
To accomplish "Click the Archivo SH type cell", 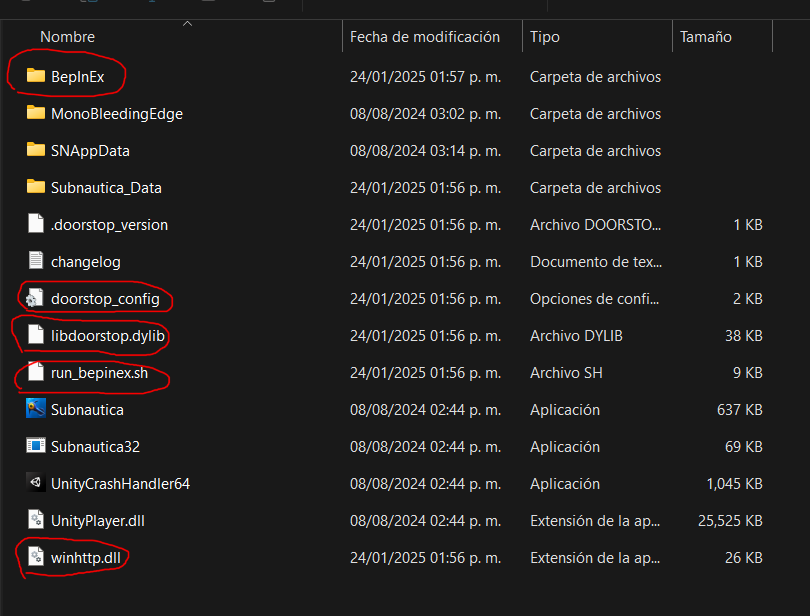I will tap(566, 373).
